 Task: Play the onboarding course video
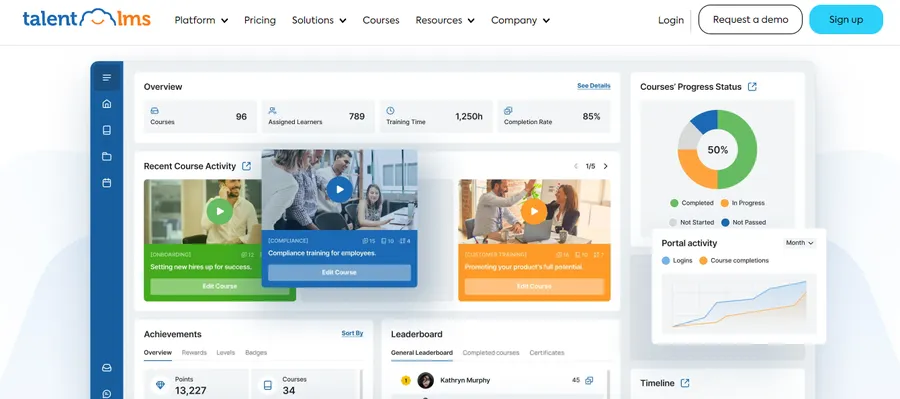point(220,211)
